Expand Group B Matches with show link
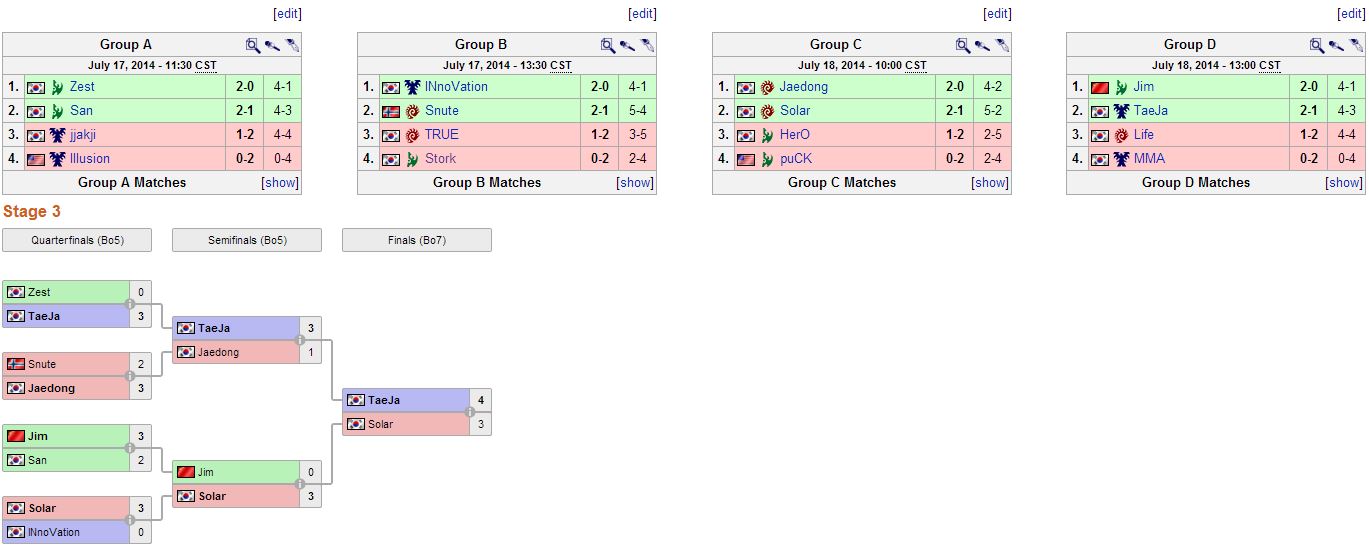Image resolution: width=1369 pixels, height=549 pixels. pos(635,183)
